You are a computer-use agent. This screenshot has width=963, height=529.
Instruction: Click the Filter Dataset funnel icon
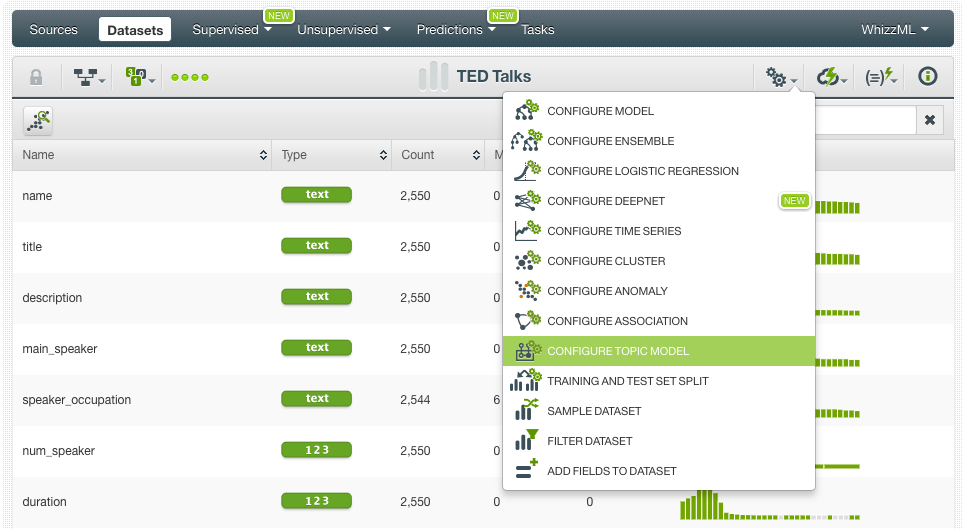(x=527, y=441)
